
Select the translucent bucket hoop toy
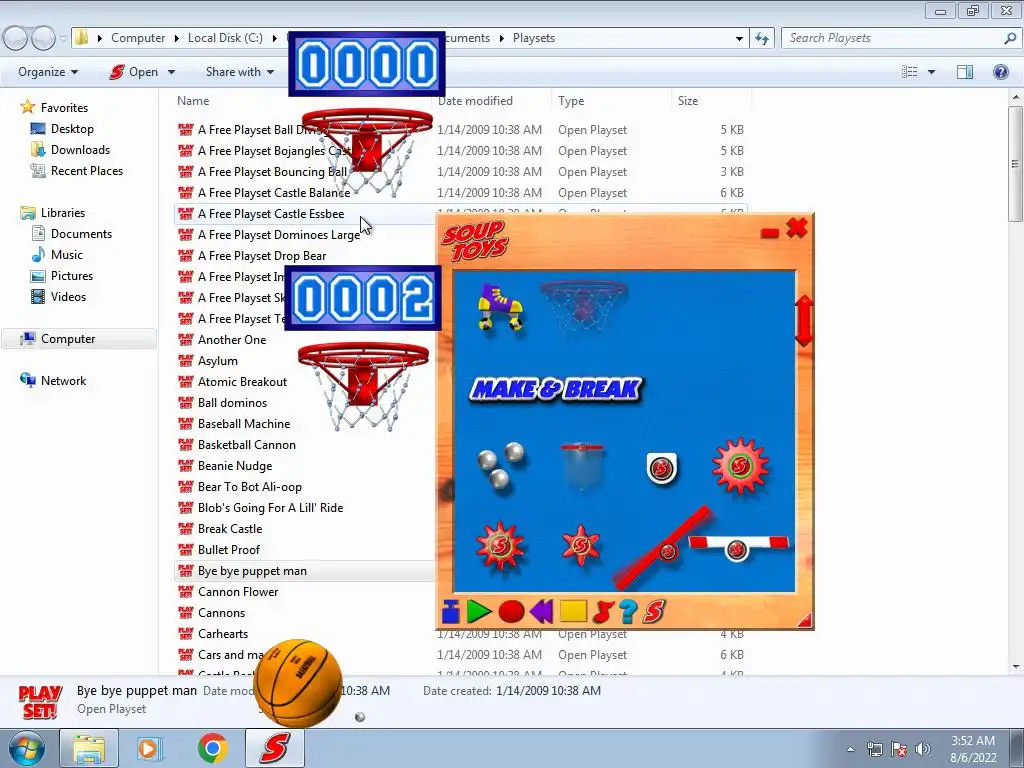(x=581, y=466)
